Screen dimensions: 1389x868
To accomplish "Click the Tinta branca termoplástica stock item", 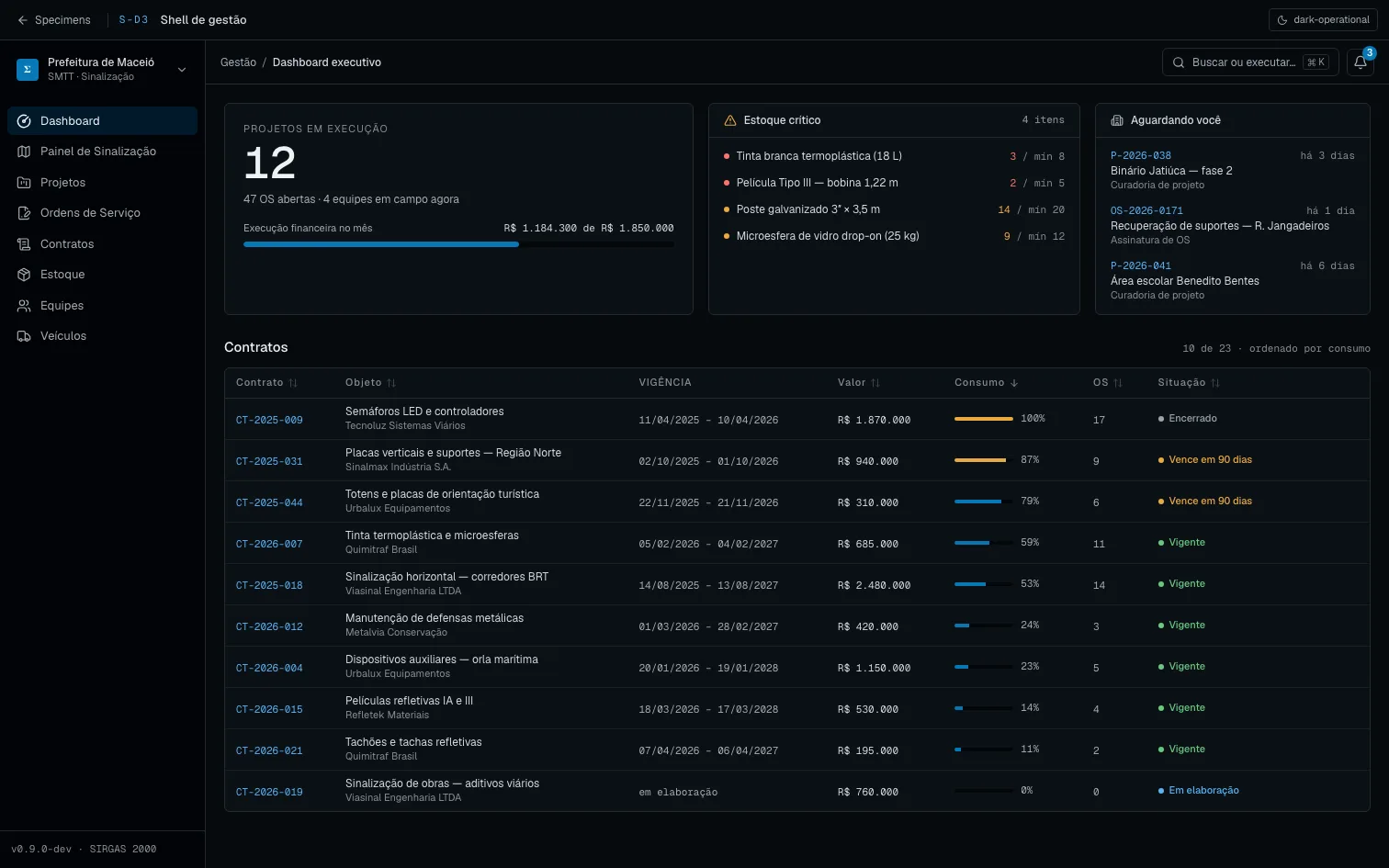I will click(894, 156).
